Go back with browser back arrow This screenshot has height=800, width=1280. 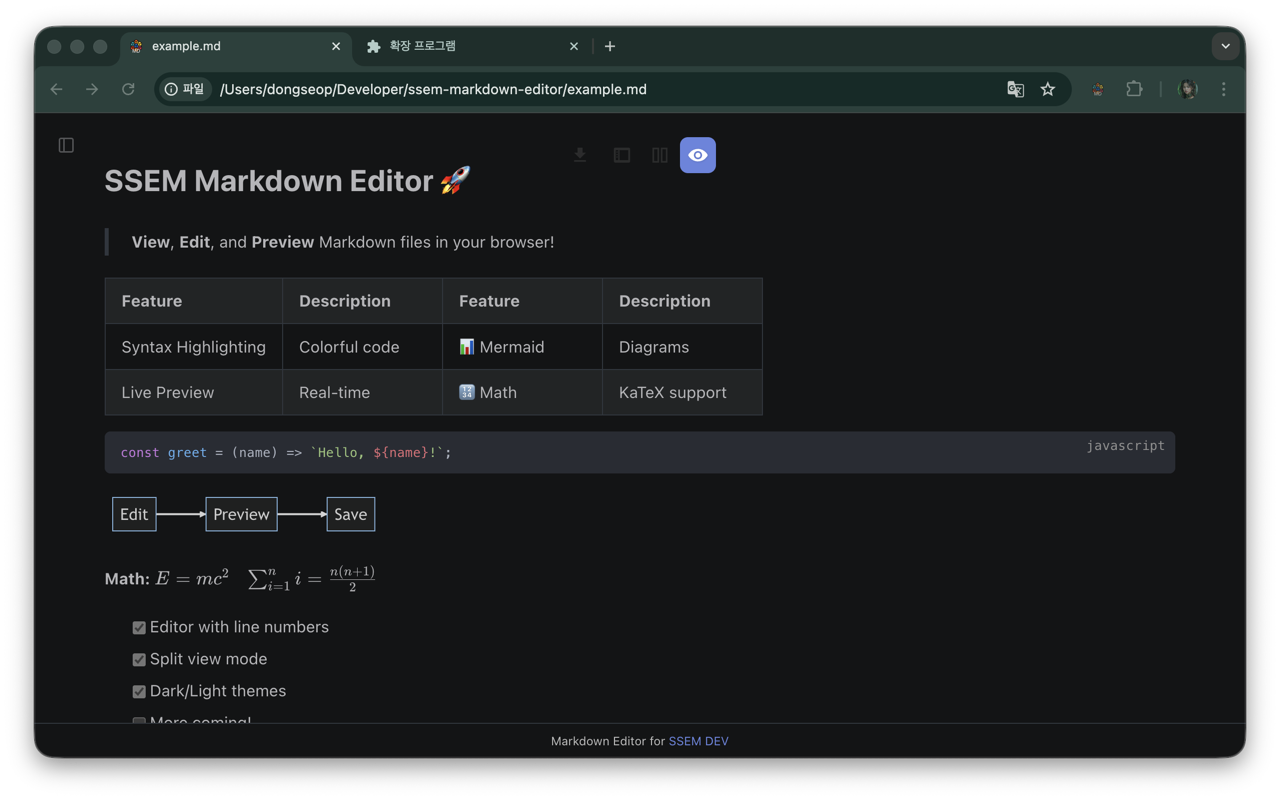tap(56, 89)
